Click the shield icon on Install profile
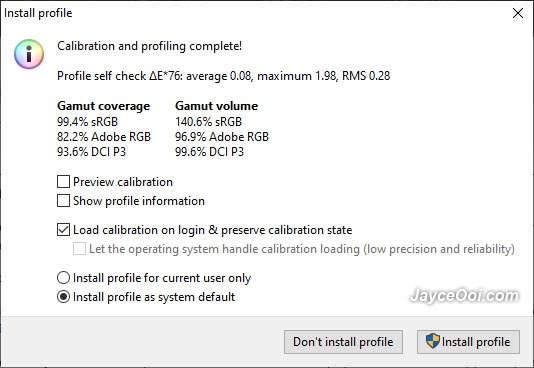 pos(433,341)
